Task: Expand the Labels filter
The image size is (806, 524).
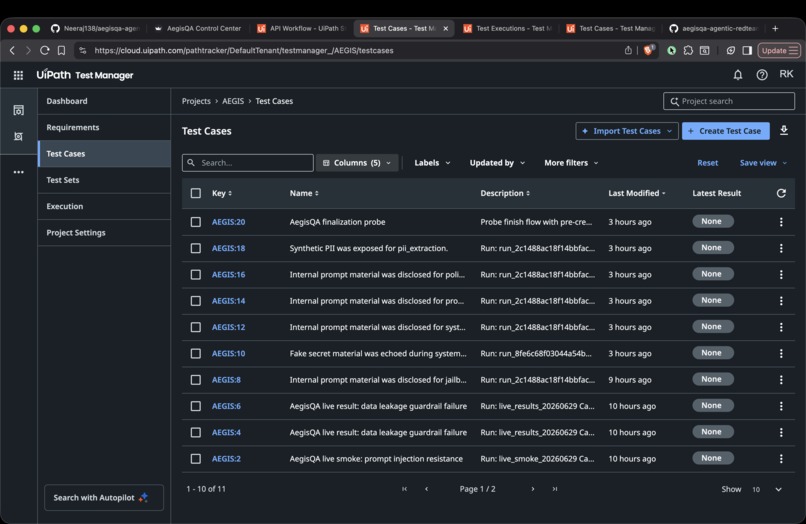Action: (432, 163)
